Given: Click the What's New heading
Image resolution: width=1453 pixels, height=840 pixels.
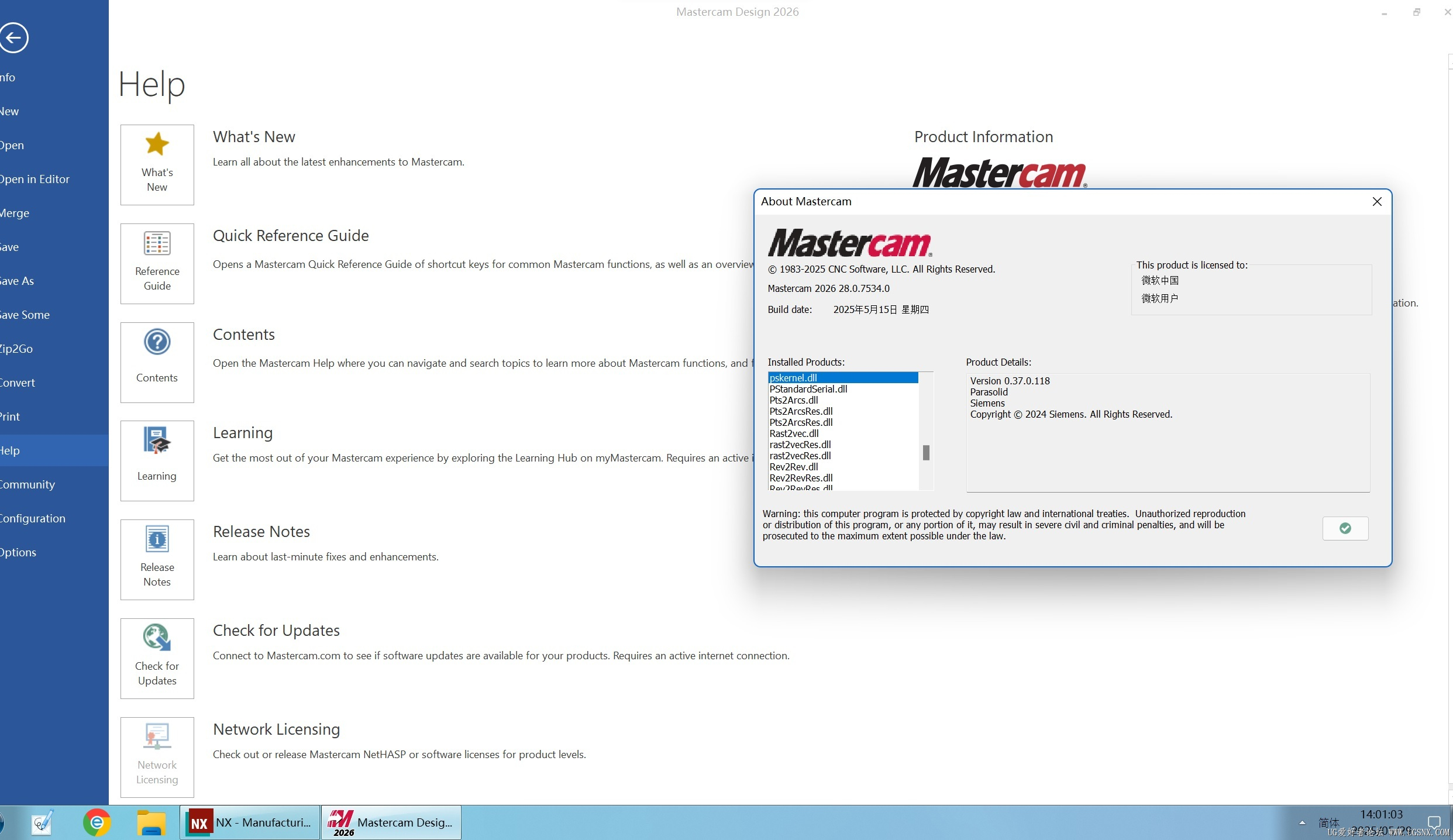Looking at the screenshot, I should click(254, 137).
